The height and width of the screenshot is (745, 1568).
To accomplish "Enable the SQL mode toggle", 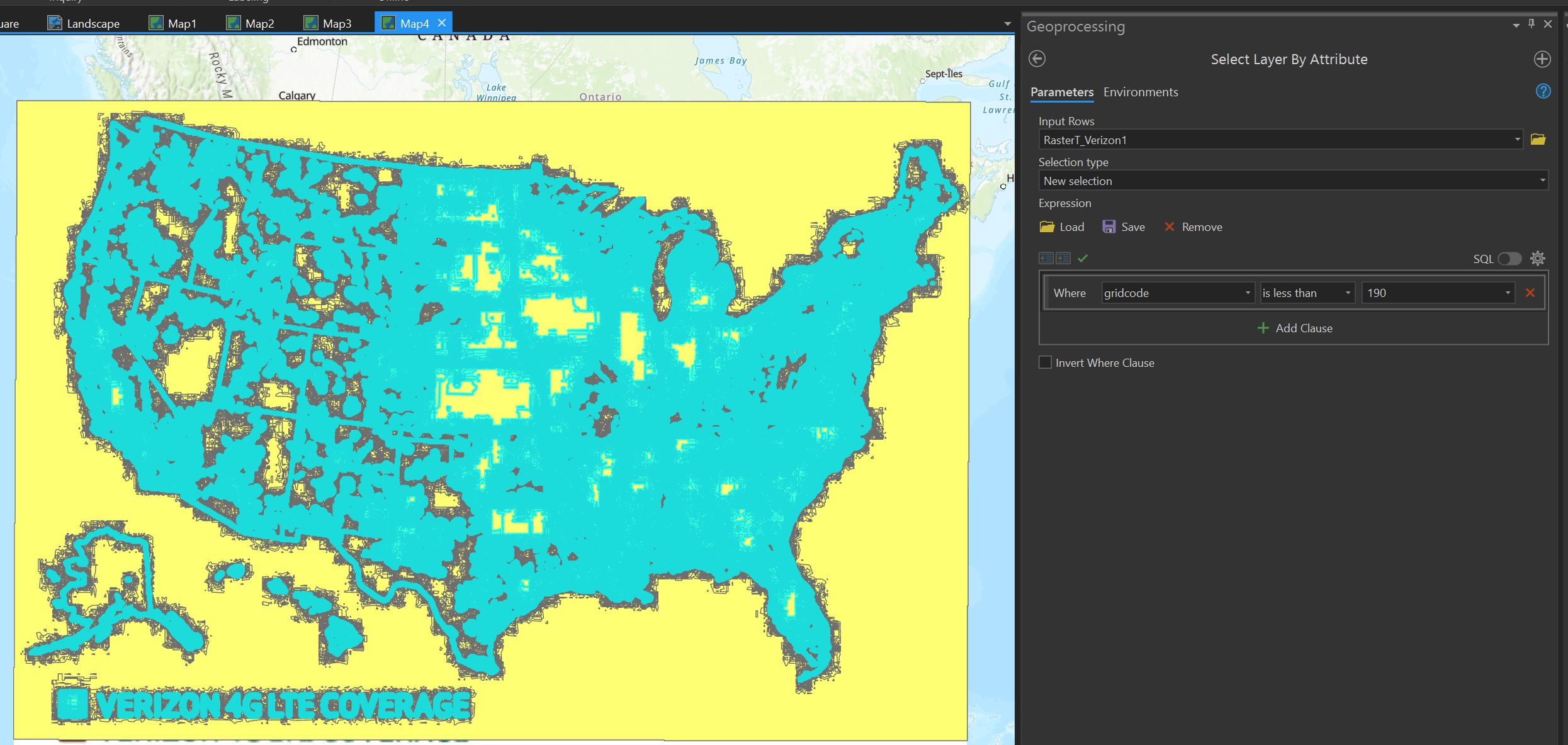I will click(1508, 259).
